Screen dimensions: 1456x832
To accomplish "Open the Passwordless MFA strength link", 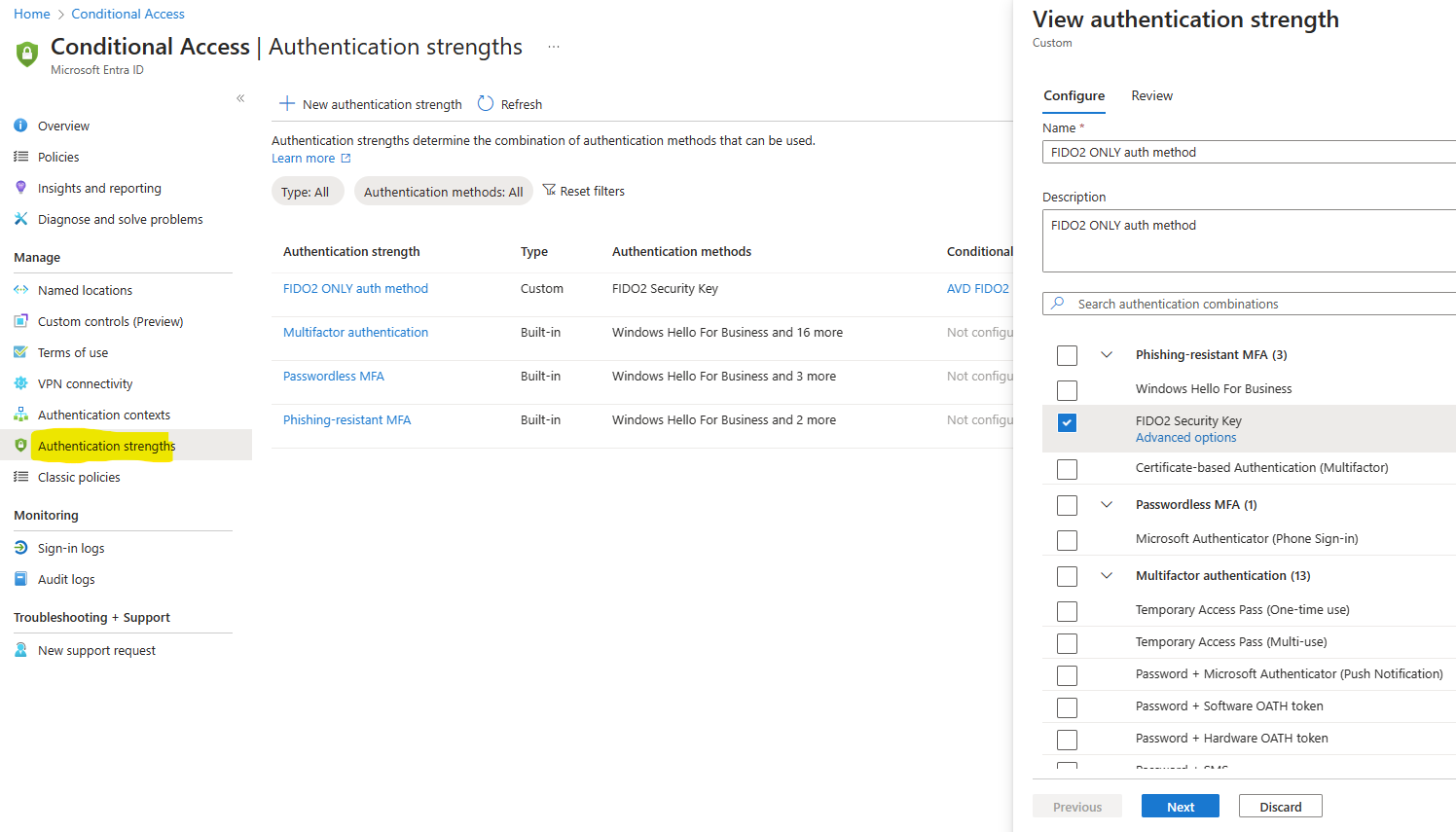I will click(x=334, y=377).
